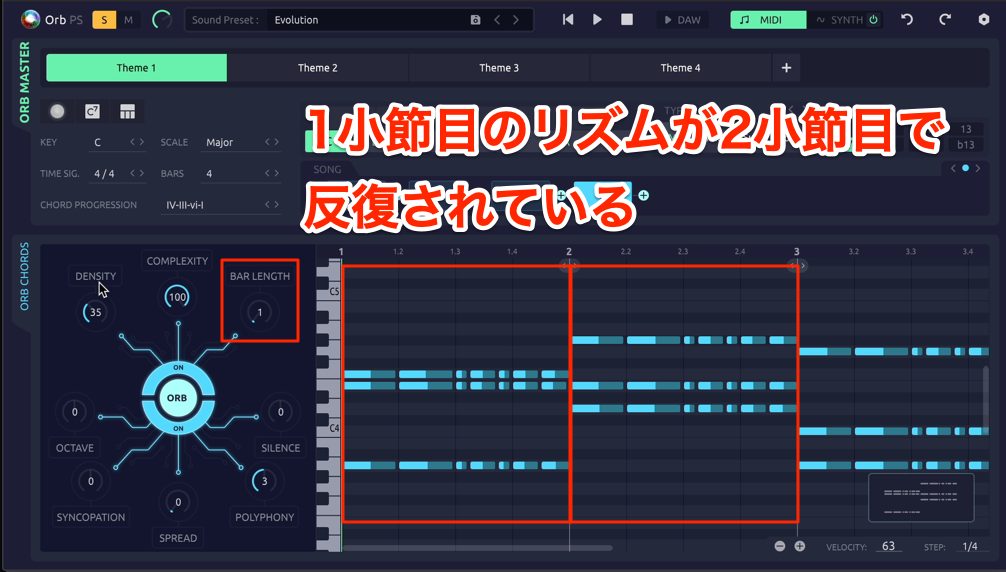Stop playback
Viewport: 1006px width, 572px height.
click(627, 20)
